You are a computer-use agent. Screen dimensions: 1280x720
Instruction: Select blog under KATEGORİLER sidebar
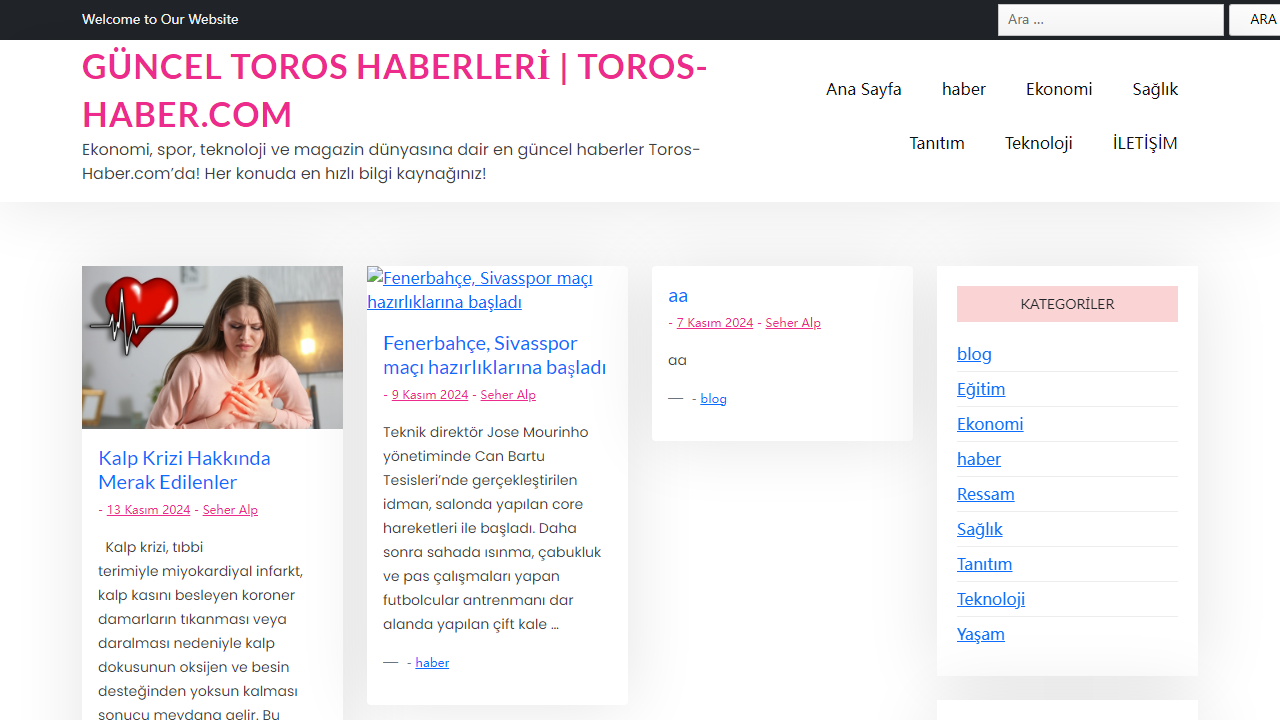[974, 353]
